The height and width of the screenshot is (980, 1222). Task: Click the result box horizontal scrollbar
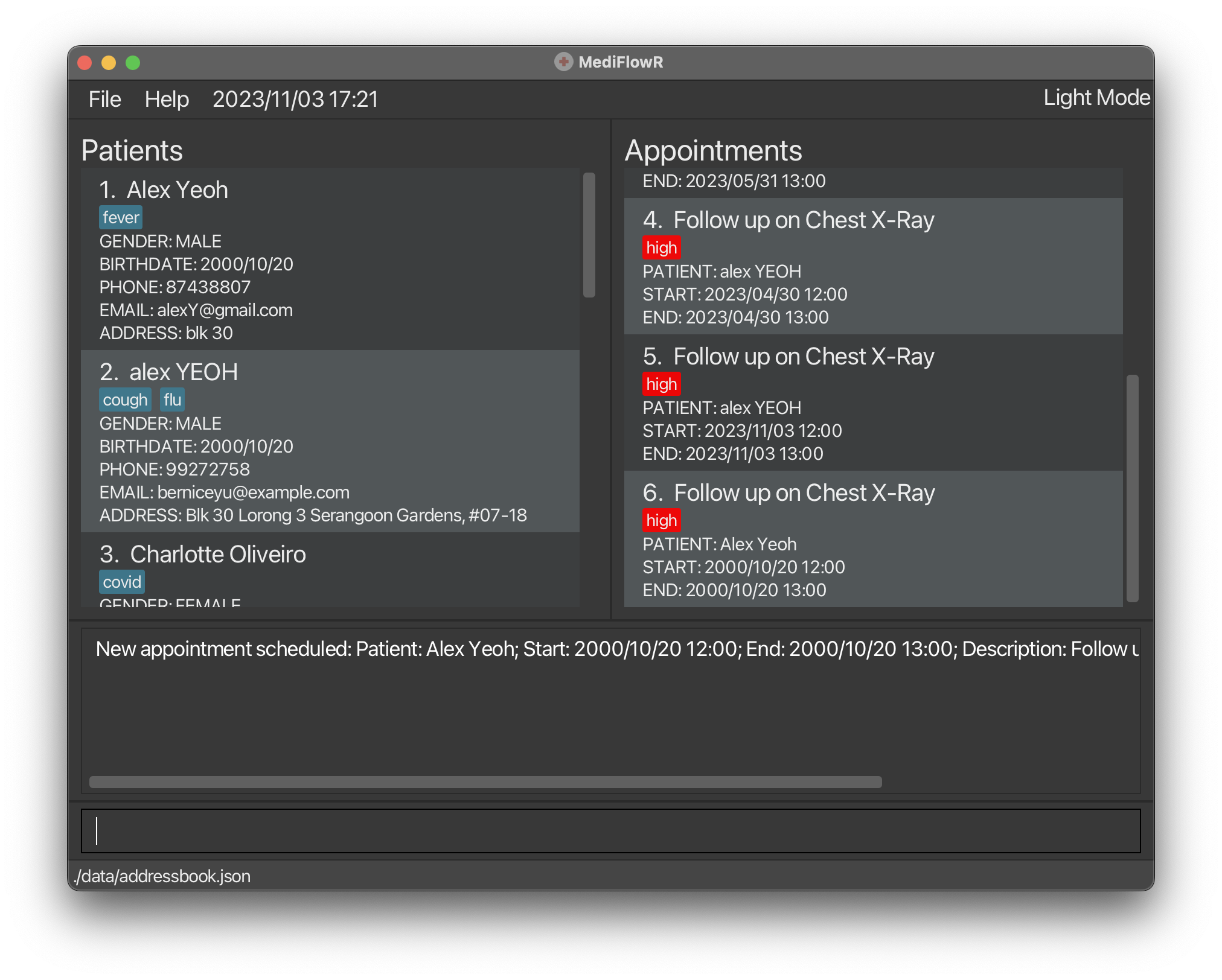point(485,782)
